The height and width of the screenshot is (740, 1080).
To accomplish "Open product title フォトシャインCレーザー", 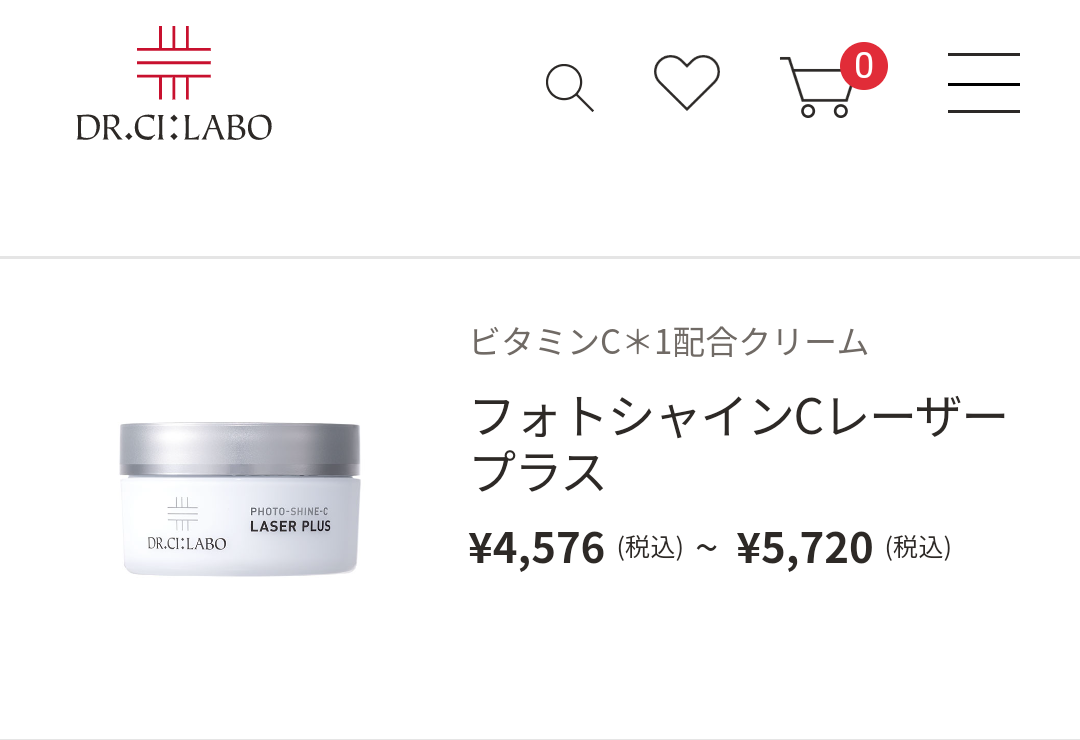I will [739, 416].
